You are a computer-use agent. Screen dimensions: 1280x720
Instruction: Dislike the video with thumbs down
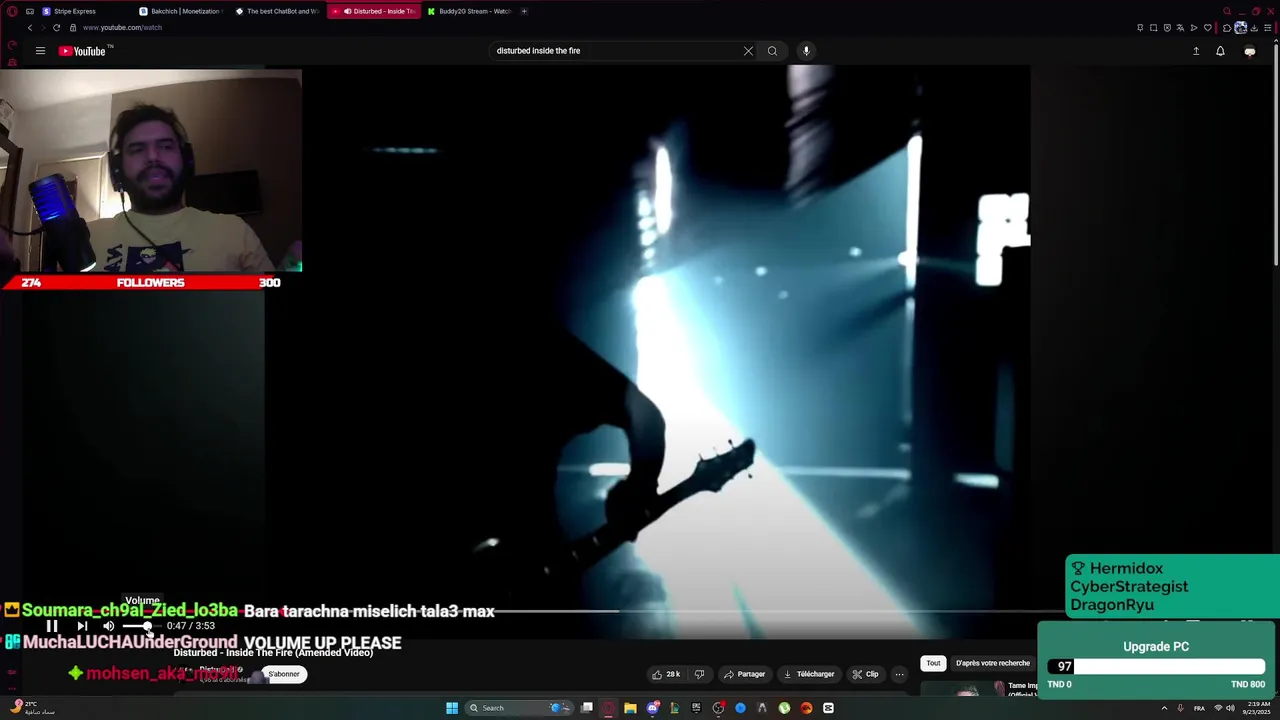click(x=700, y=674)
